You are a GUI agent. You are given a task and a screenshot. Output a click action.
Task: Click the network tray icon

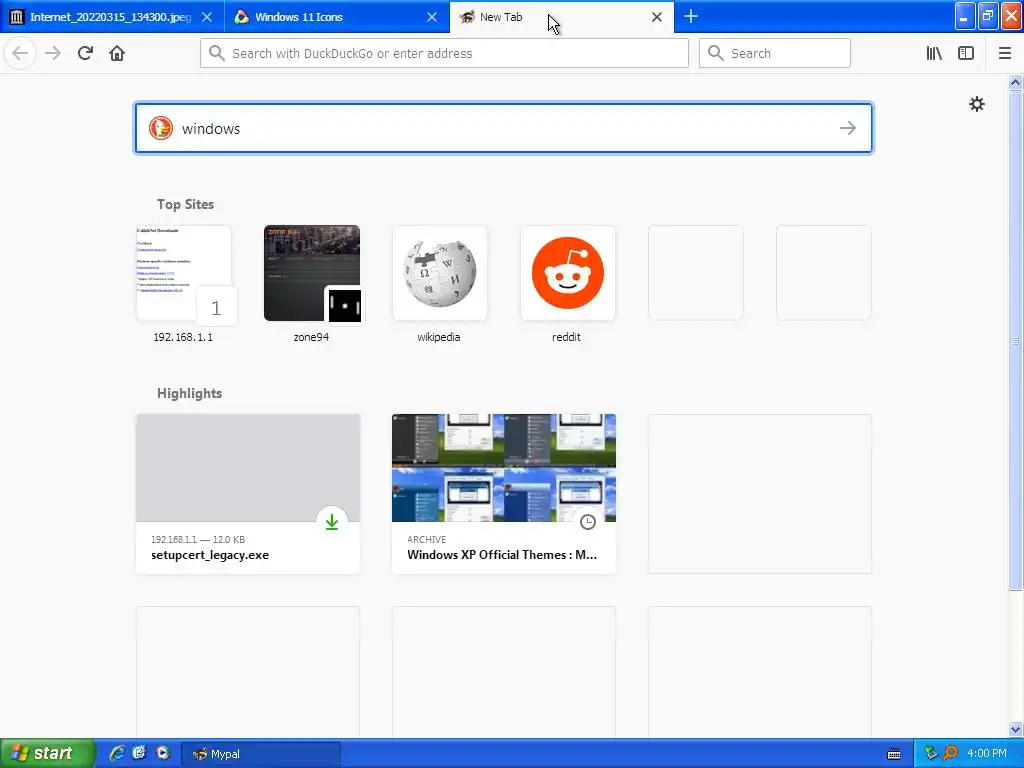coord(931,754)
